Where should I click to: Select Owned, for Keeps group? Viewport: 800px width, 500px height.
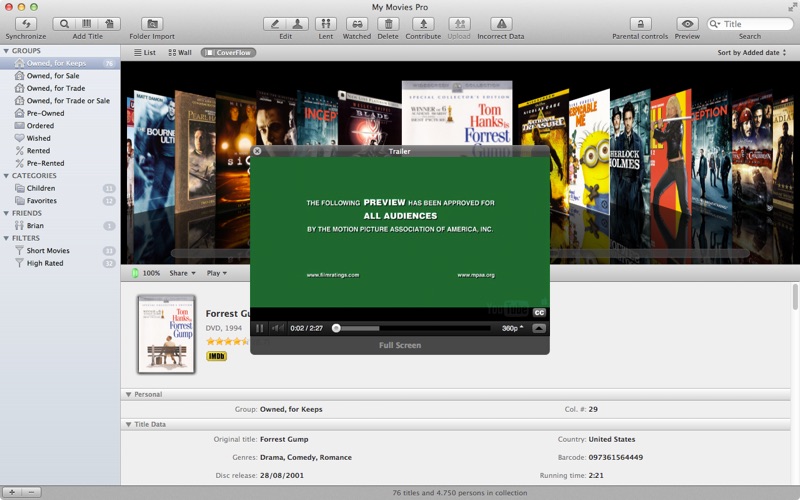pos(60,63)
